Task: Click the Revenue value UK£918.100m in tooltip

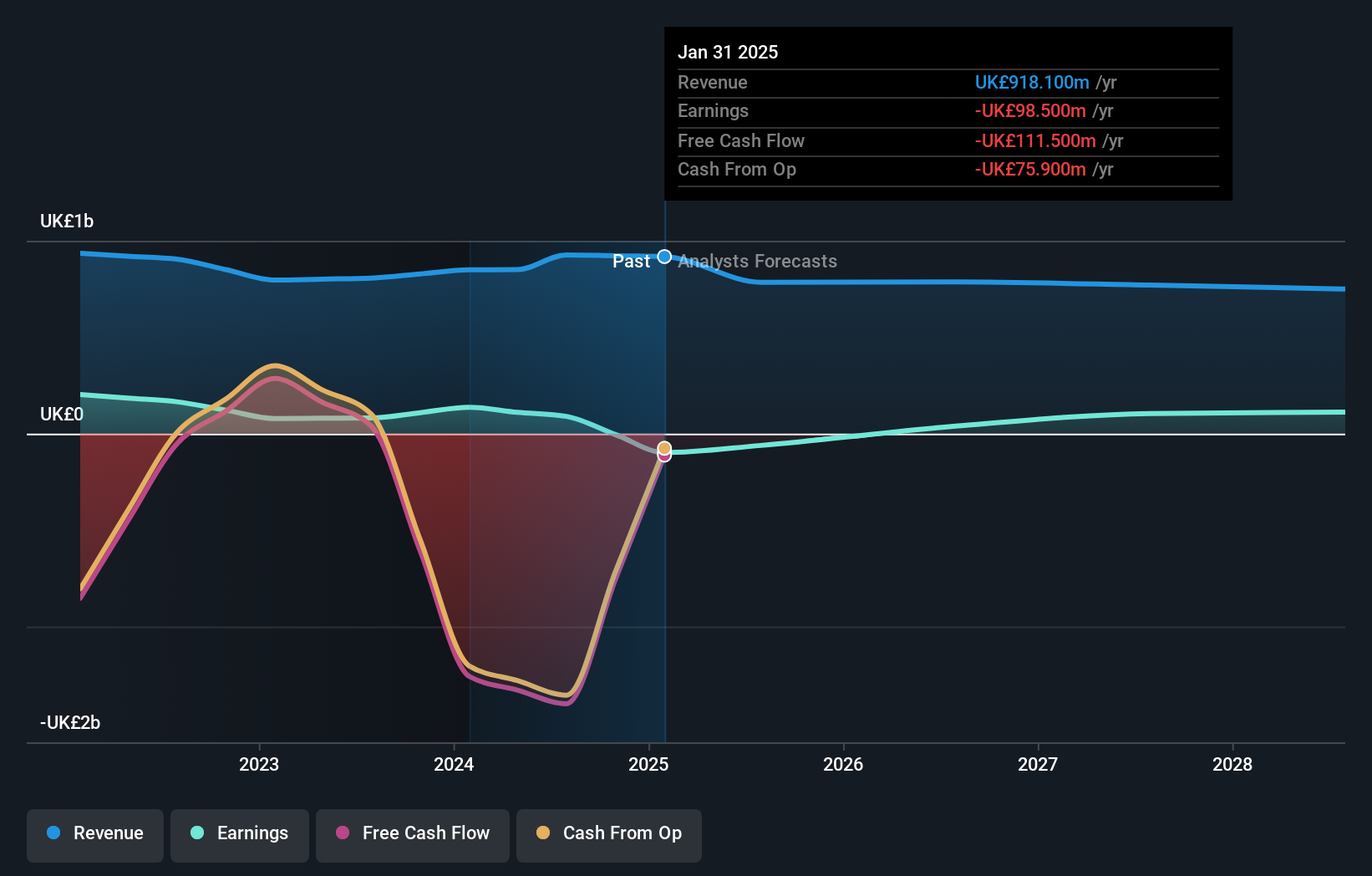Action: 1033,83
